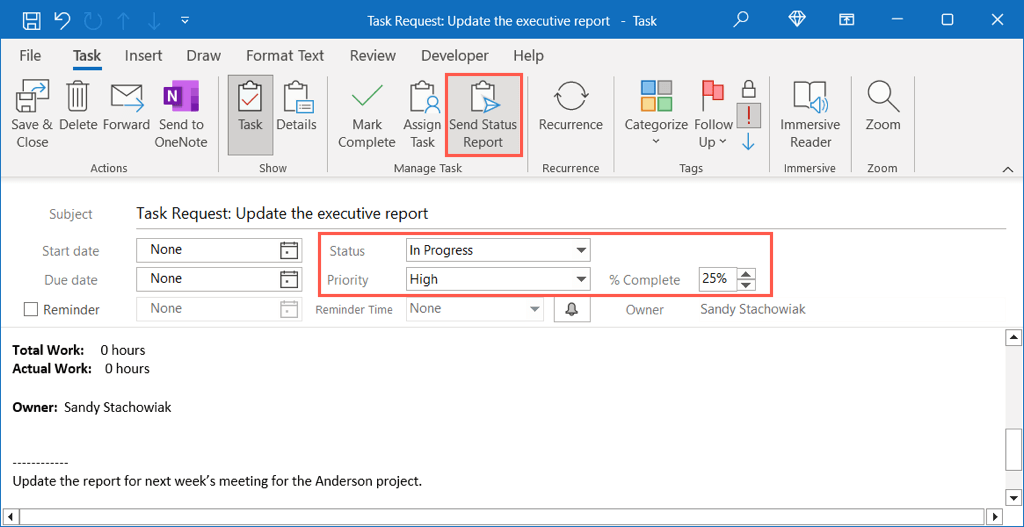Expand the Status dropdown

[581, 250]
